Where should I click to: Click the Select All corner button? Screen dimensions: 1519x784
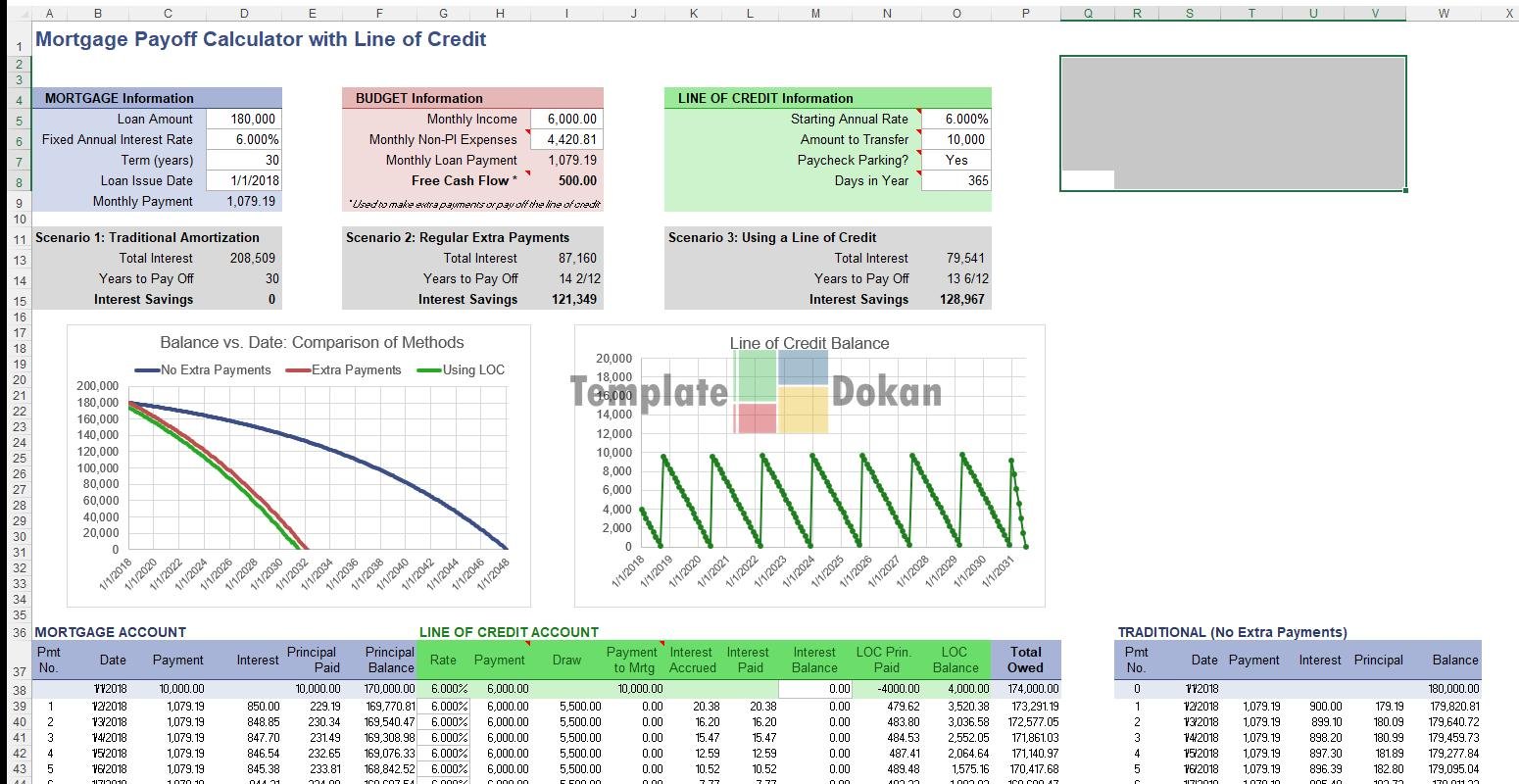coord(16,14)
